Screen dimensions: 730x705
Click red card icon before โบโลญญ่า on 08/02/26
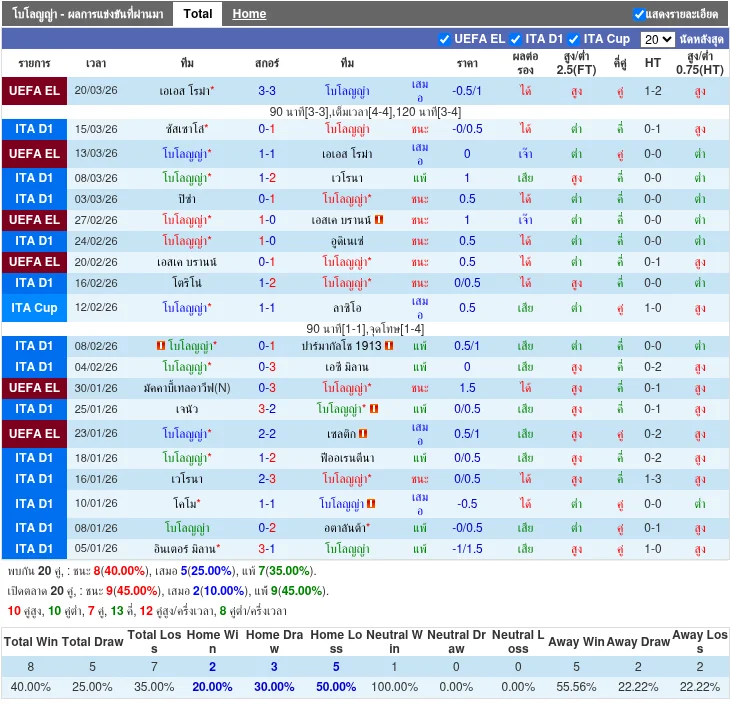tap(161, 346)
